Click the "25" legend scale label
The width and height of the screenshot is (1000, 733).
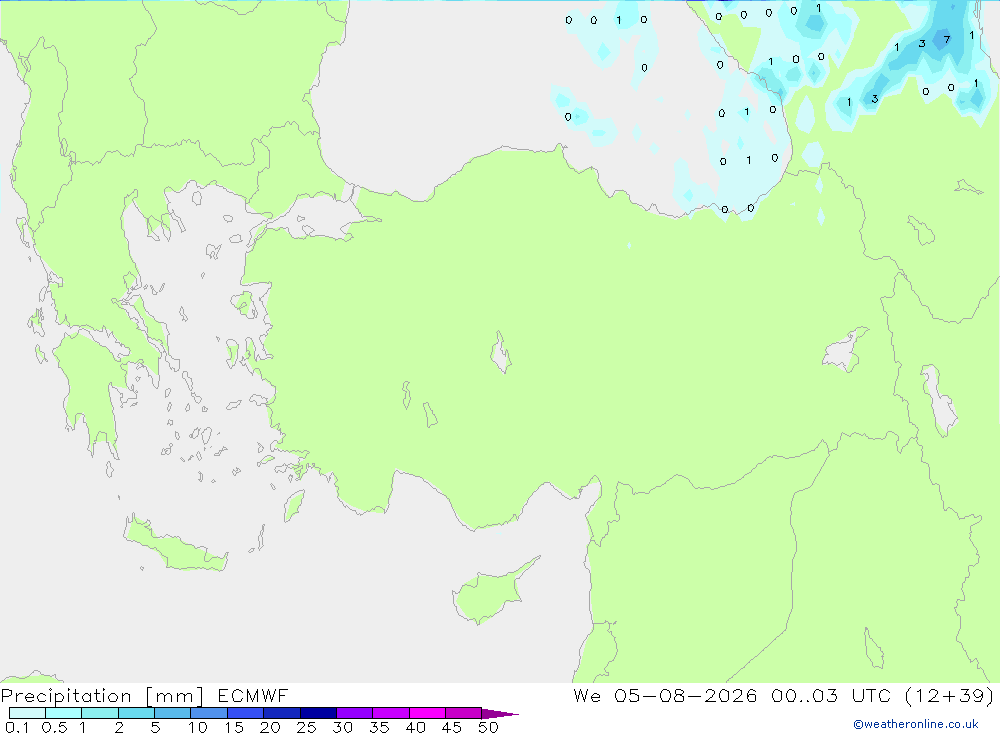click(307, 727)
